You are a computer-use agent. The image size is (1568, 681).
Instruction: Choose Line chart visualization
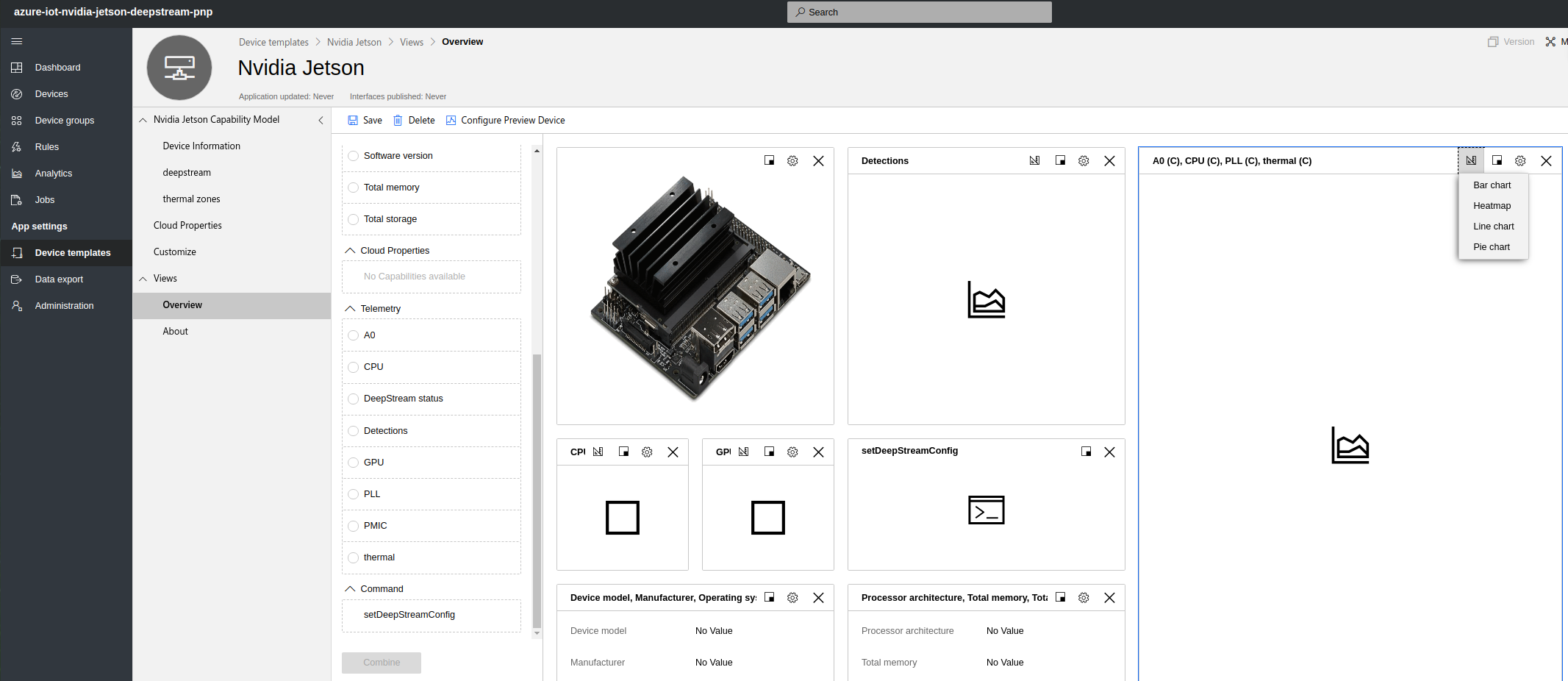click(1493, 227)
